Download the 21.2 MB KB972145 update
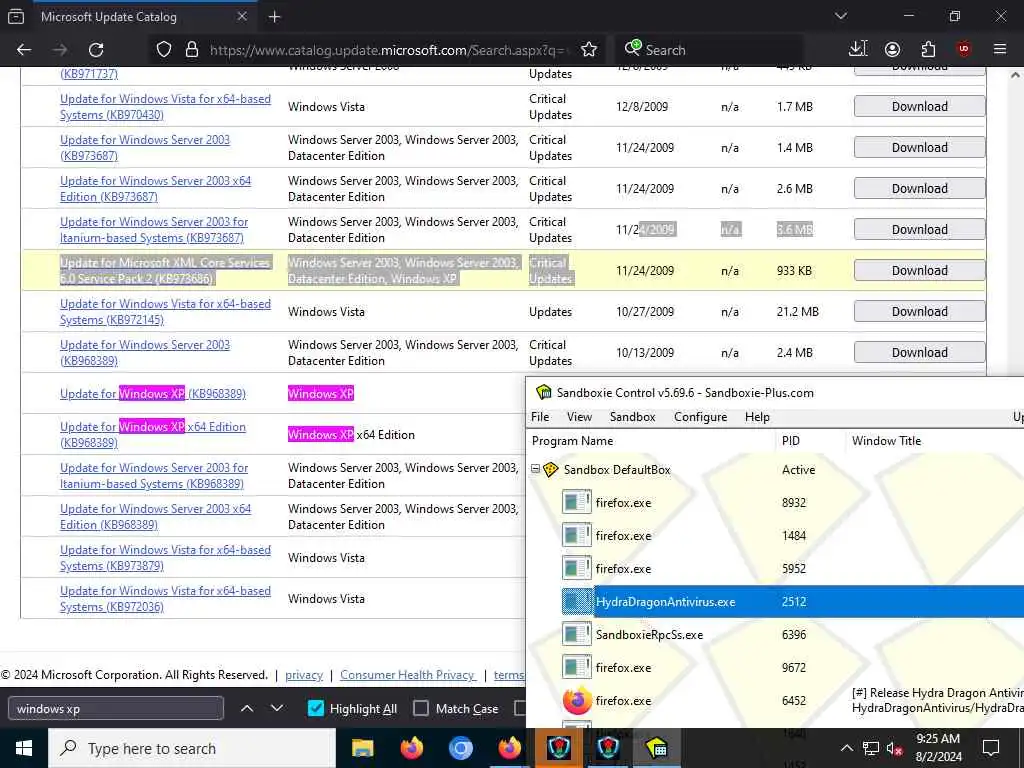The image size is (1024, 768). tap(920, 312)
